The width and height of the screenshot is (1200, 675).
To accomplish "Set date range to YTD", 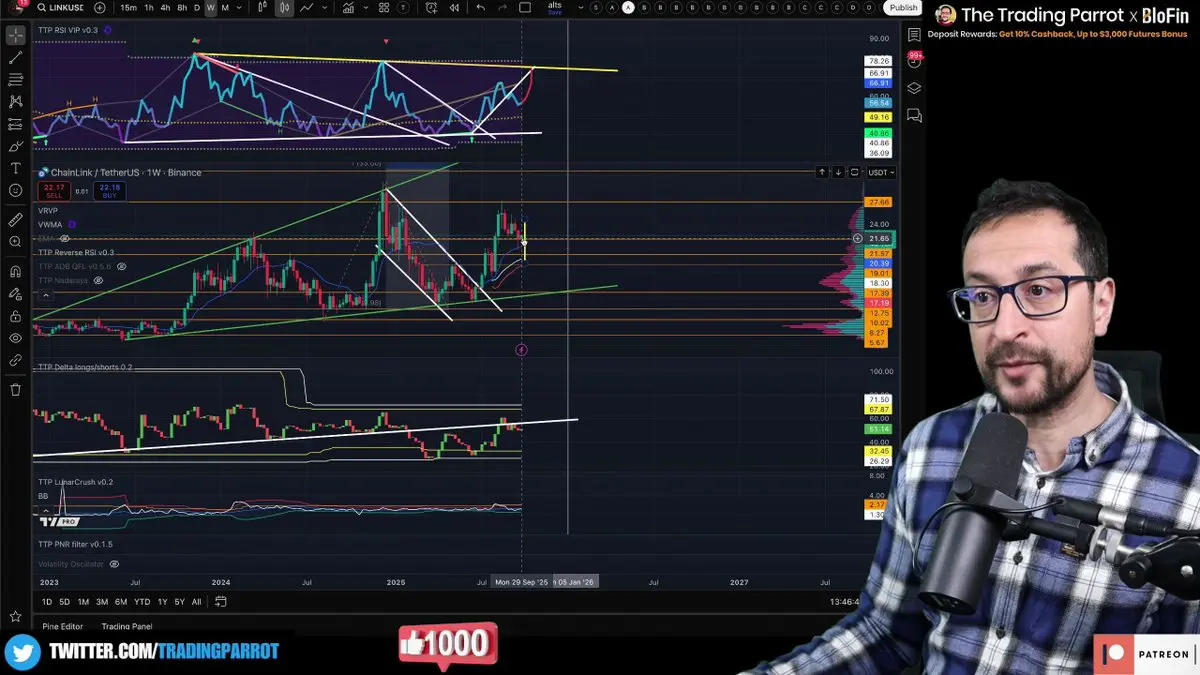I will (x=142, y=601).
